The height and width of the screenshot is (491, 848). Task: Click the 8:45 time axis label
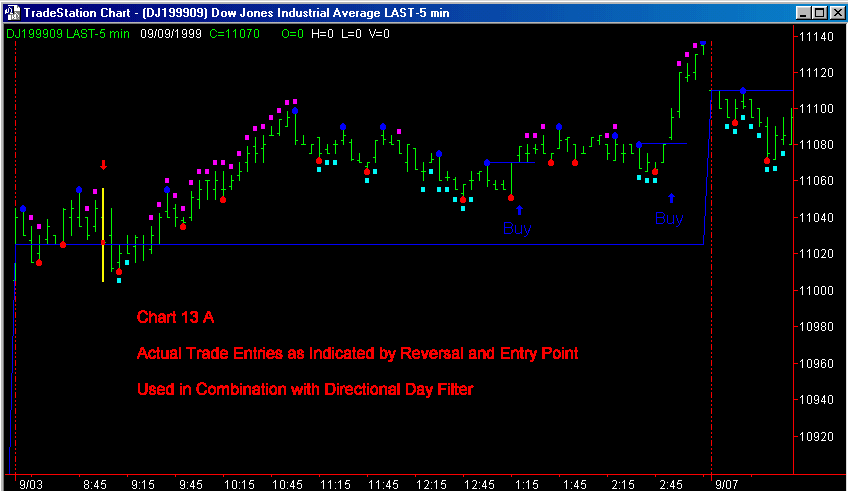tap(95, 485)
